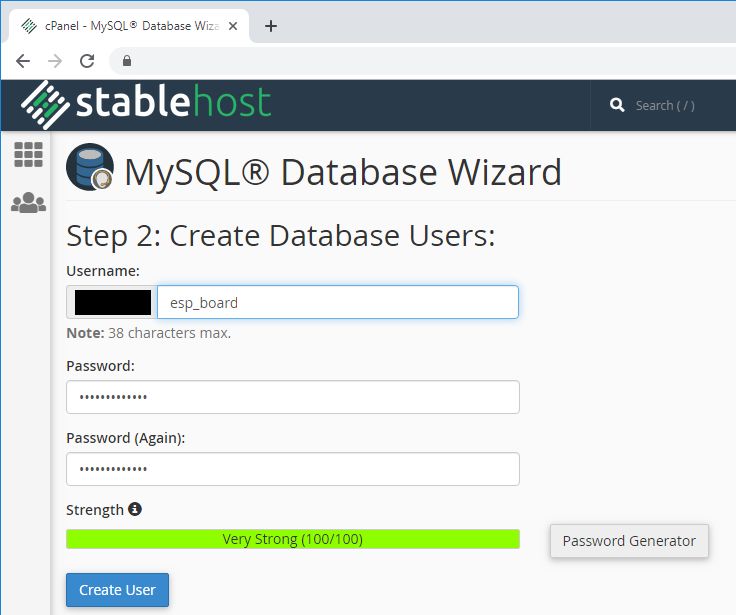Open the home grid icon in sidebar
Image resolution: width=736 pixels, height=615 pixels.
[x=28, y=154]
